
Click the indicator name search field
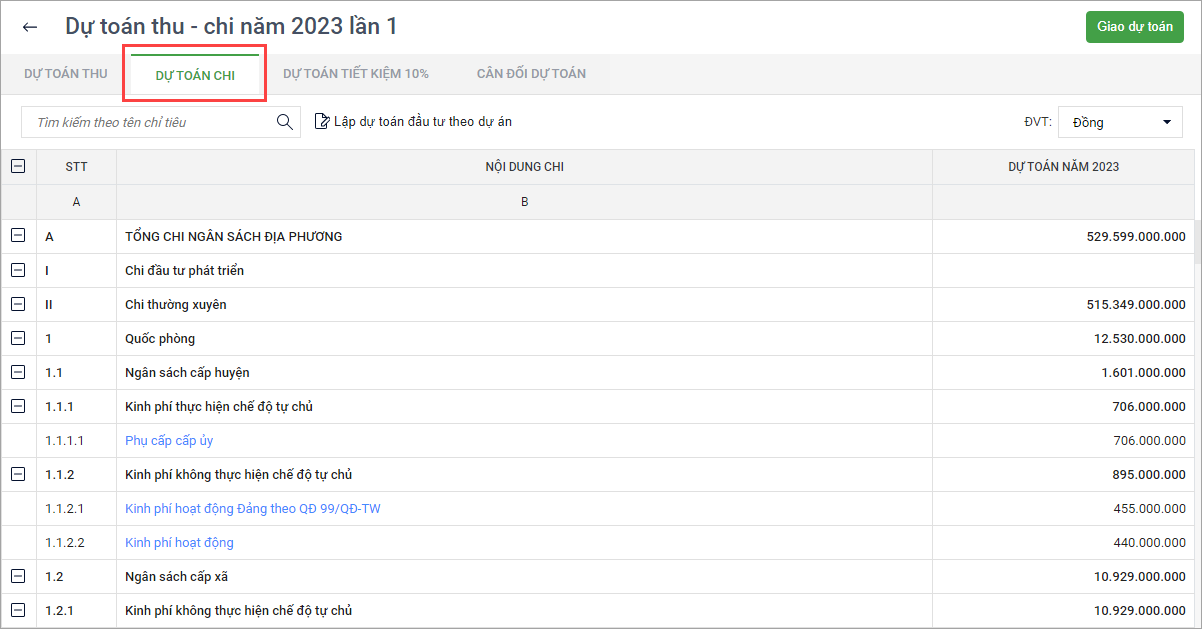pyautogui.click(x=150, y=122)
